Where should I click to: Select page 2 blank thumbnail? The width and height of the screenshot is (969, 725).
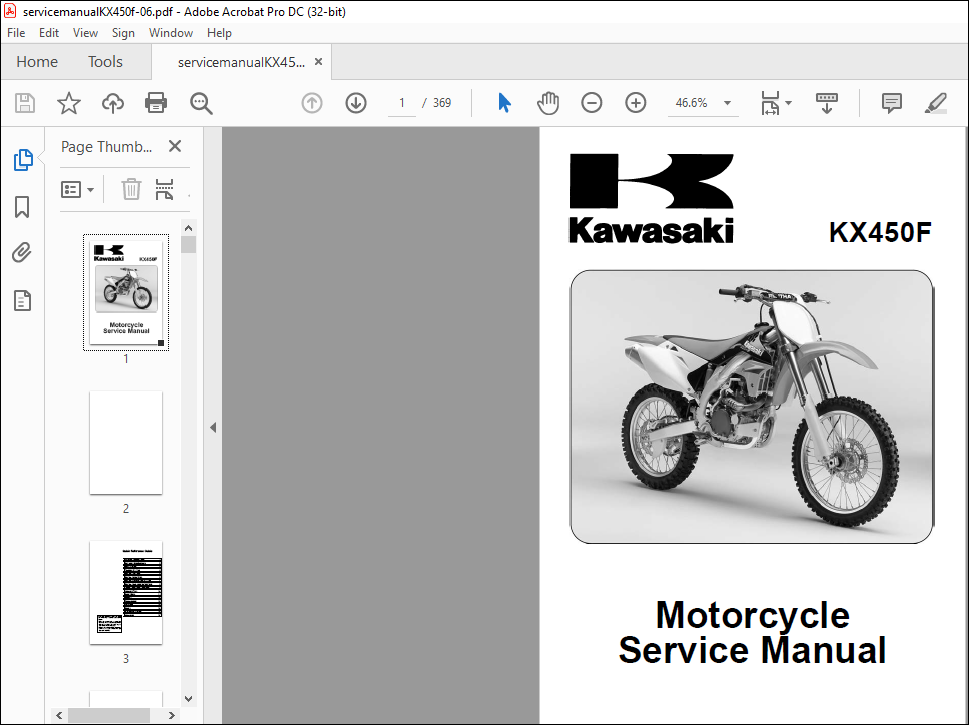[x=126, y=443]
